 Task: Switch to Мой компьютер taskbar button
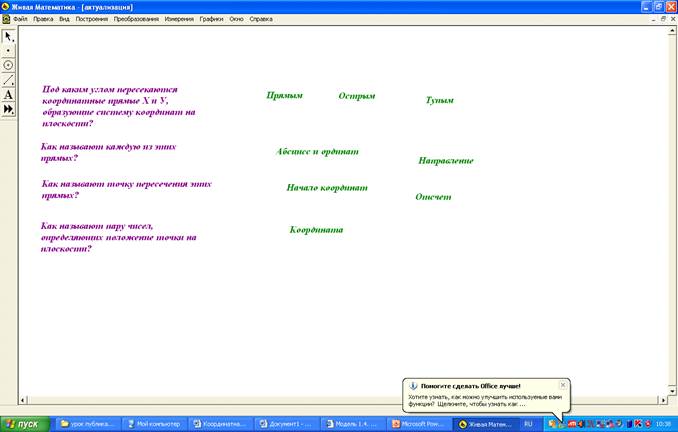pyautogui.click(x=154, y=424)
